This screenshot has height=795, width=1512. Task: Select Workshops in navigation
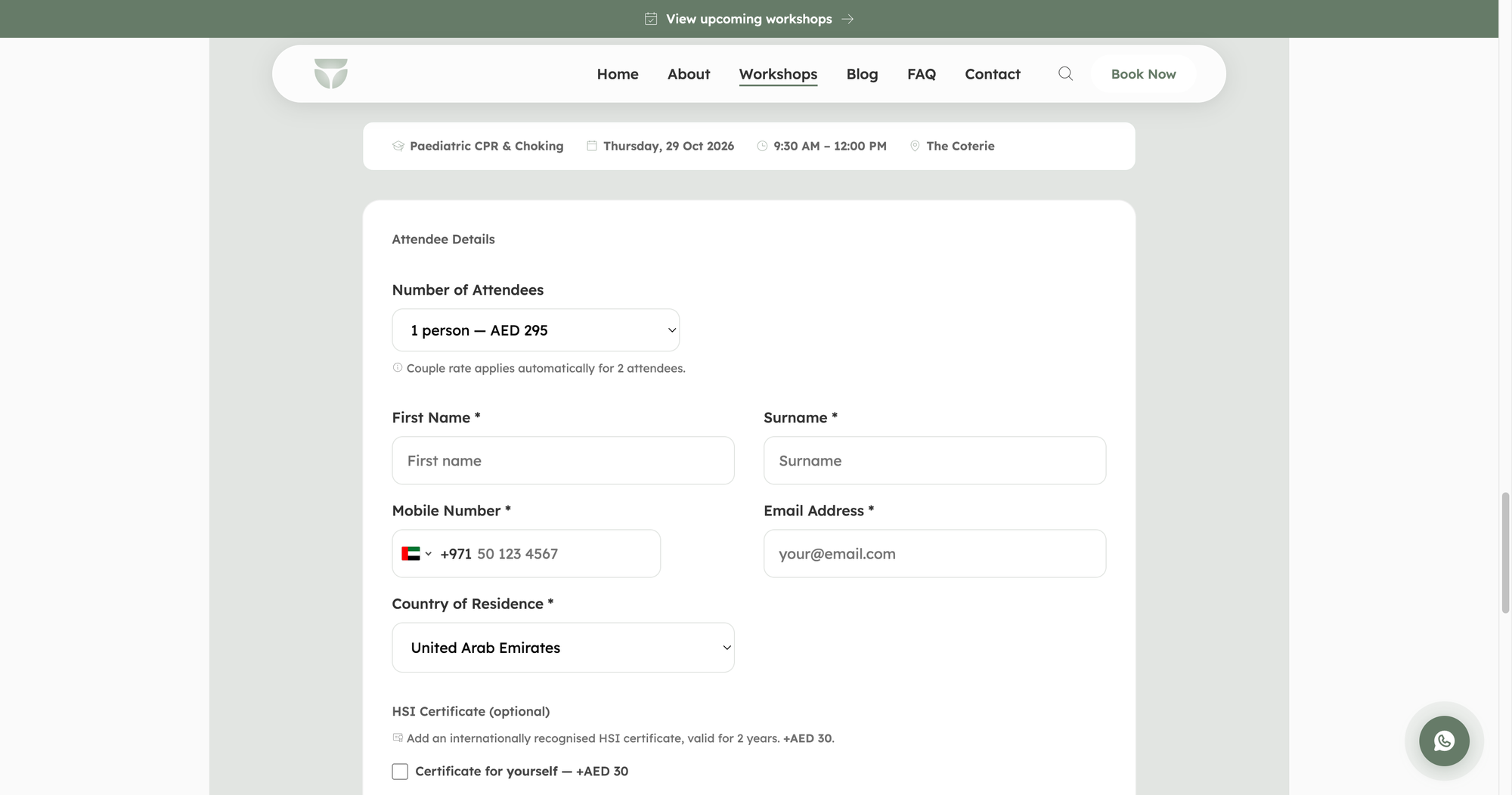(x=778, y=74)
